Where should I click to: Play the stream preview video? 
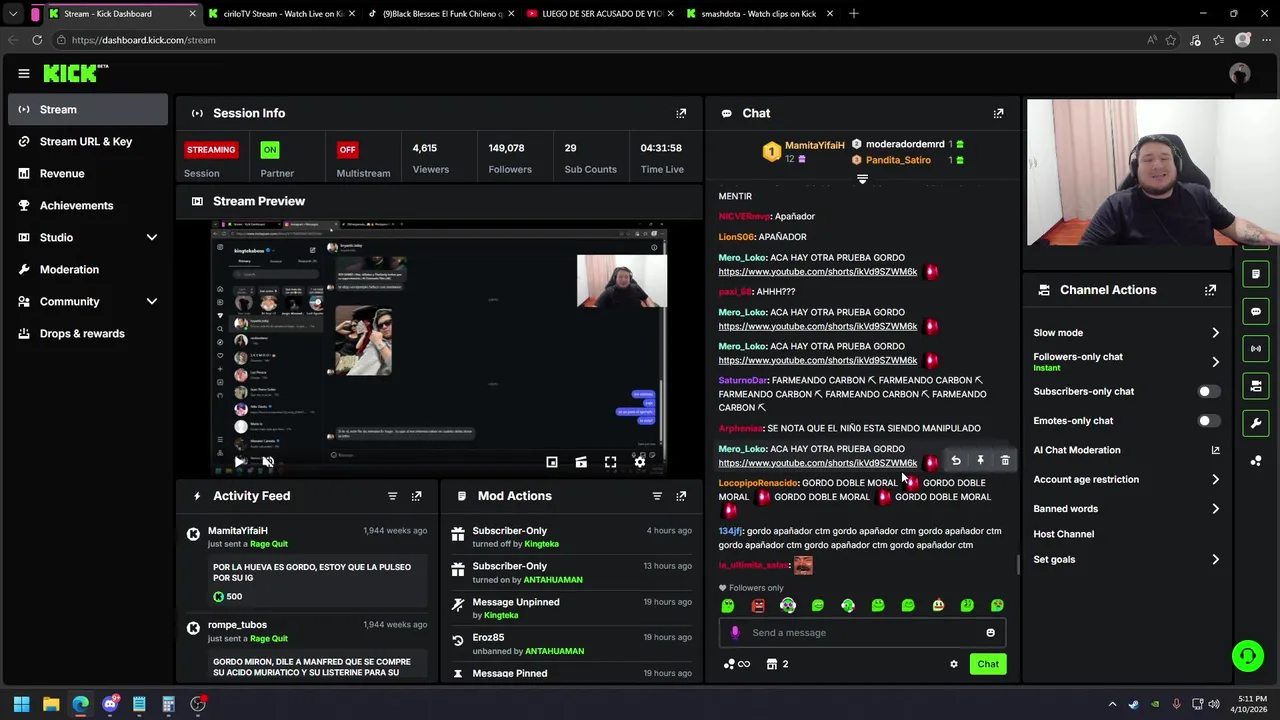(x=240, y=462)
